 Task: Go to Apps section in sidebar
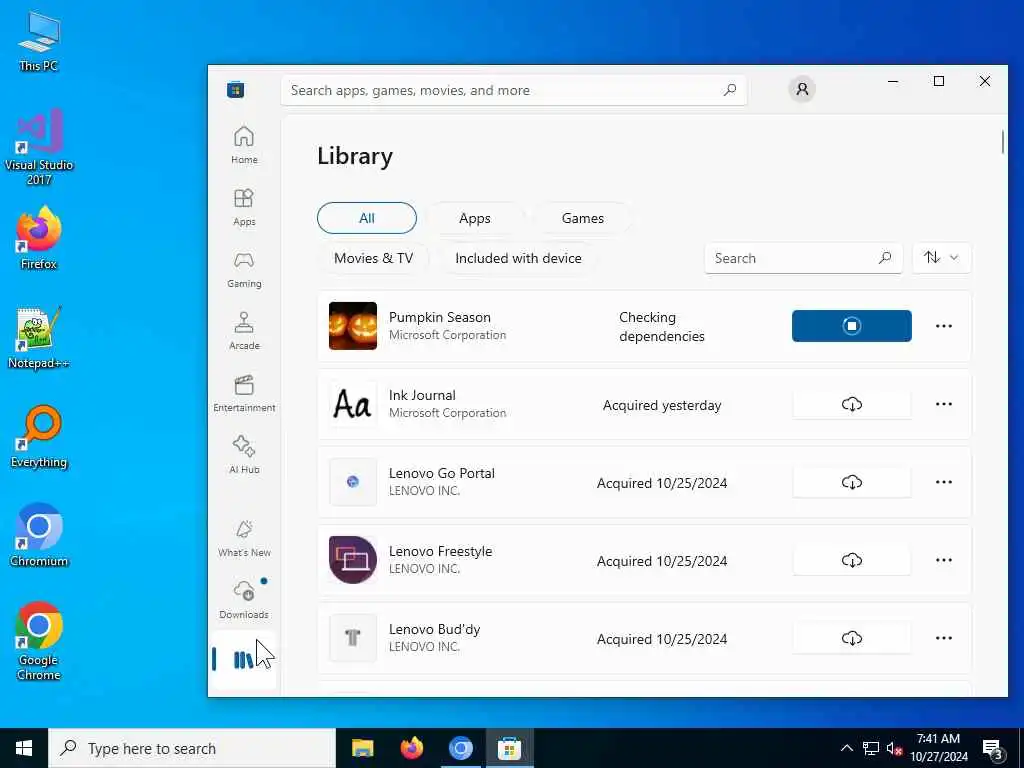coord(244,207)
